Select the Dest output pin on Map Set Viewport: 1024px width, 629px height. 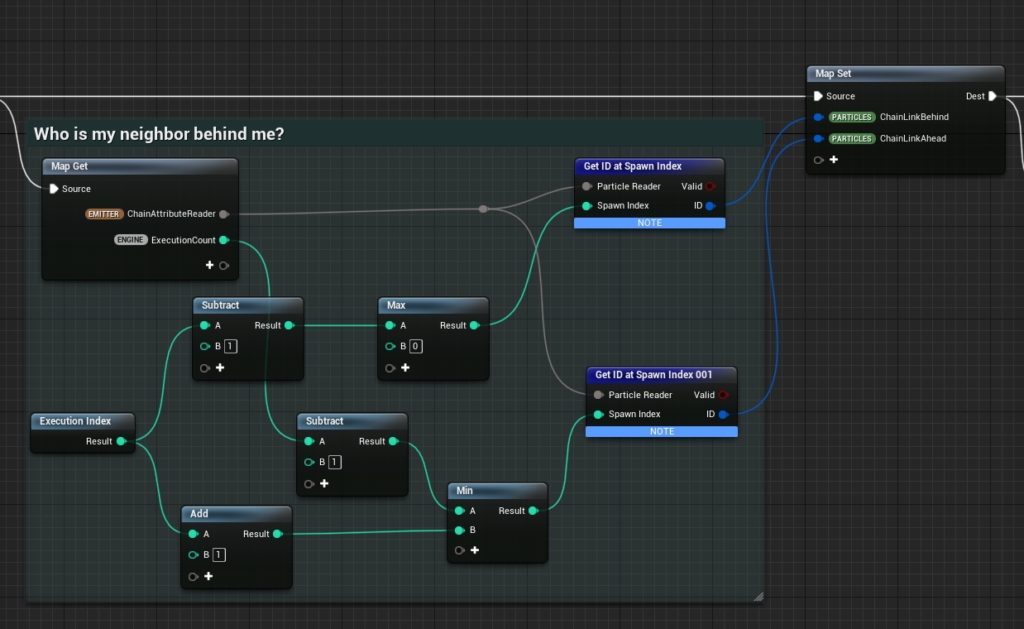click(993, 96)
